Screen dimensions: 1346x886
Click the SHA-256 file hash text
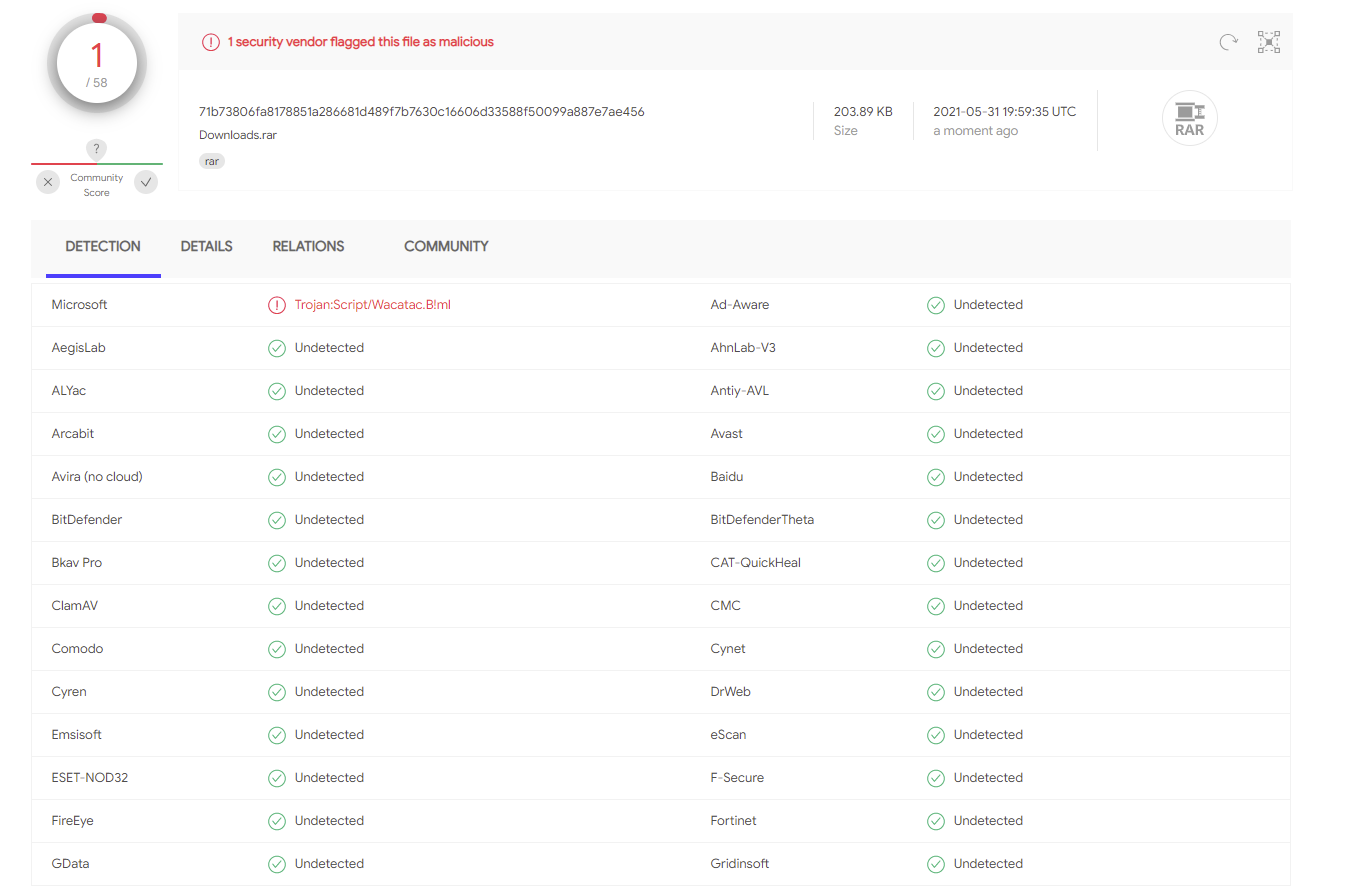coord(421,111)
